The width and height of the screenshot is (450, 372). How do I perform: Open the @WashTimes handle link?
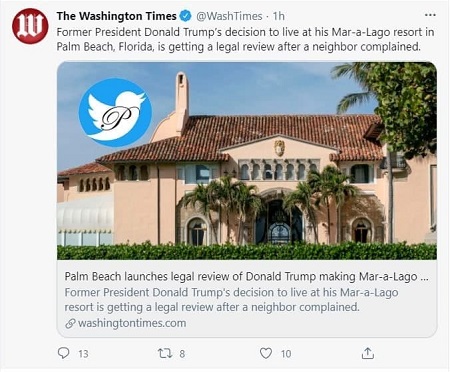pyautogui.click(x=229, y=16)
